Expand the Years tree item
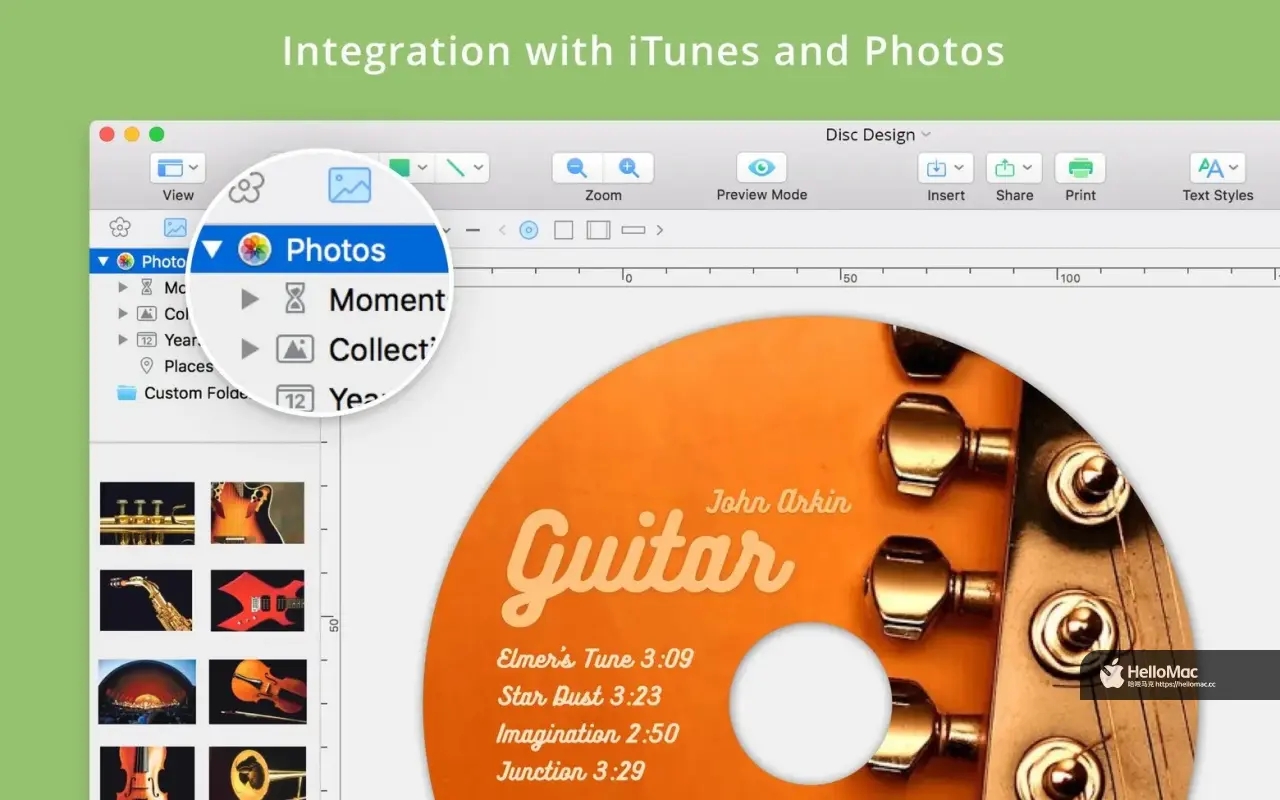This screenshot has width=1280, height=800. 123,339
